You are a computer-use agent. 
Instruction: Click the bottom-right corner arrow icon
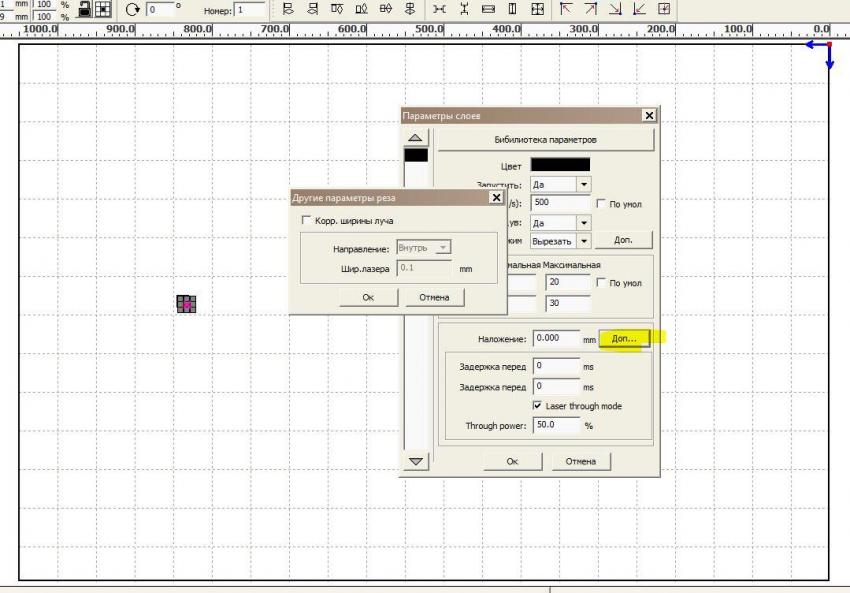[x=615, y=9]
